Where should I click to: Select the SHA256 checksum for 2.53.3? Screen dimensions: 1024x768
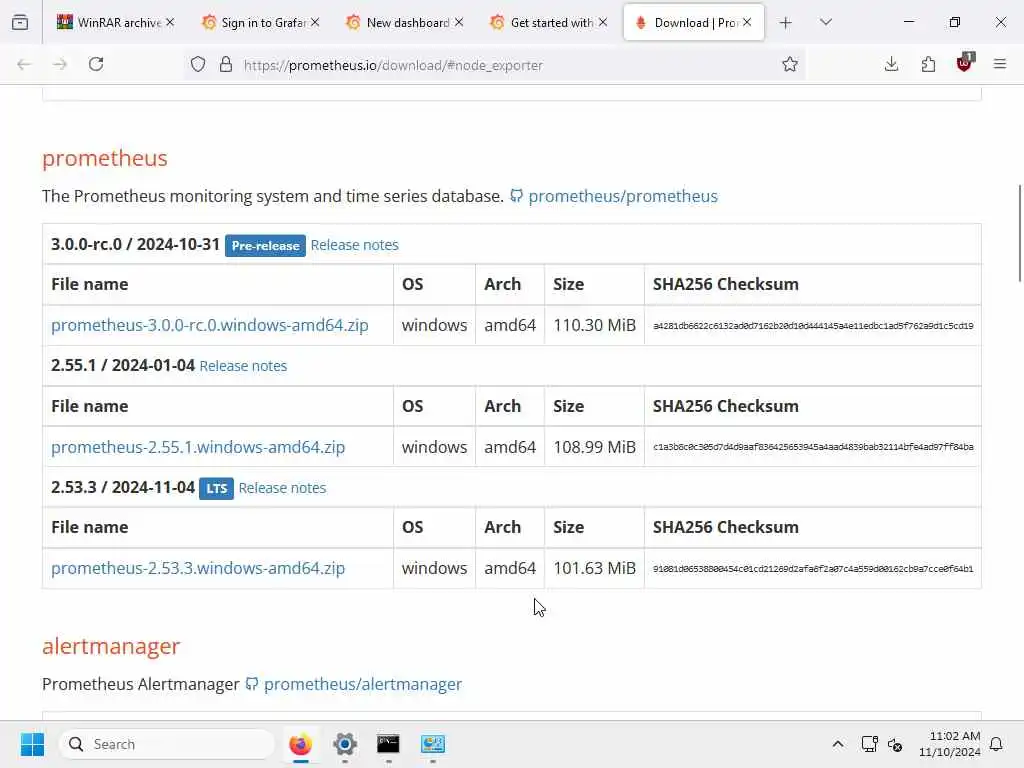coord(813,569)
